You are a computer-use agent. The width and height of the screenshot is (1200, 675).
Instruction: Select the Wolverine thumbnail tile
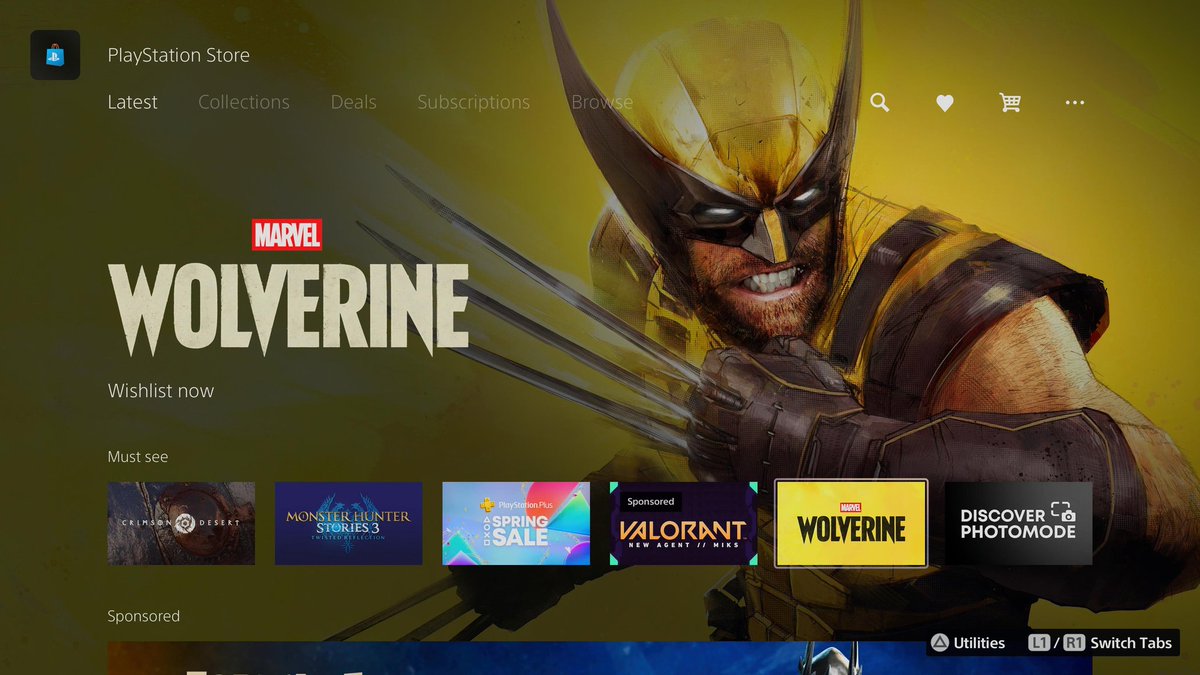coord(851,524)
